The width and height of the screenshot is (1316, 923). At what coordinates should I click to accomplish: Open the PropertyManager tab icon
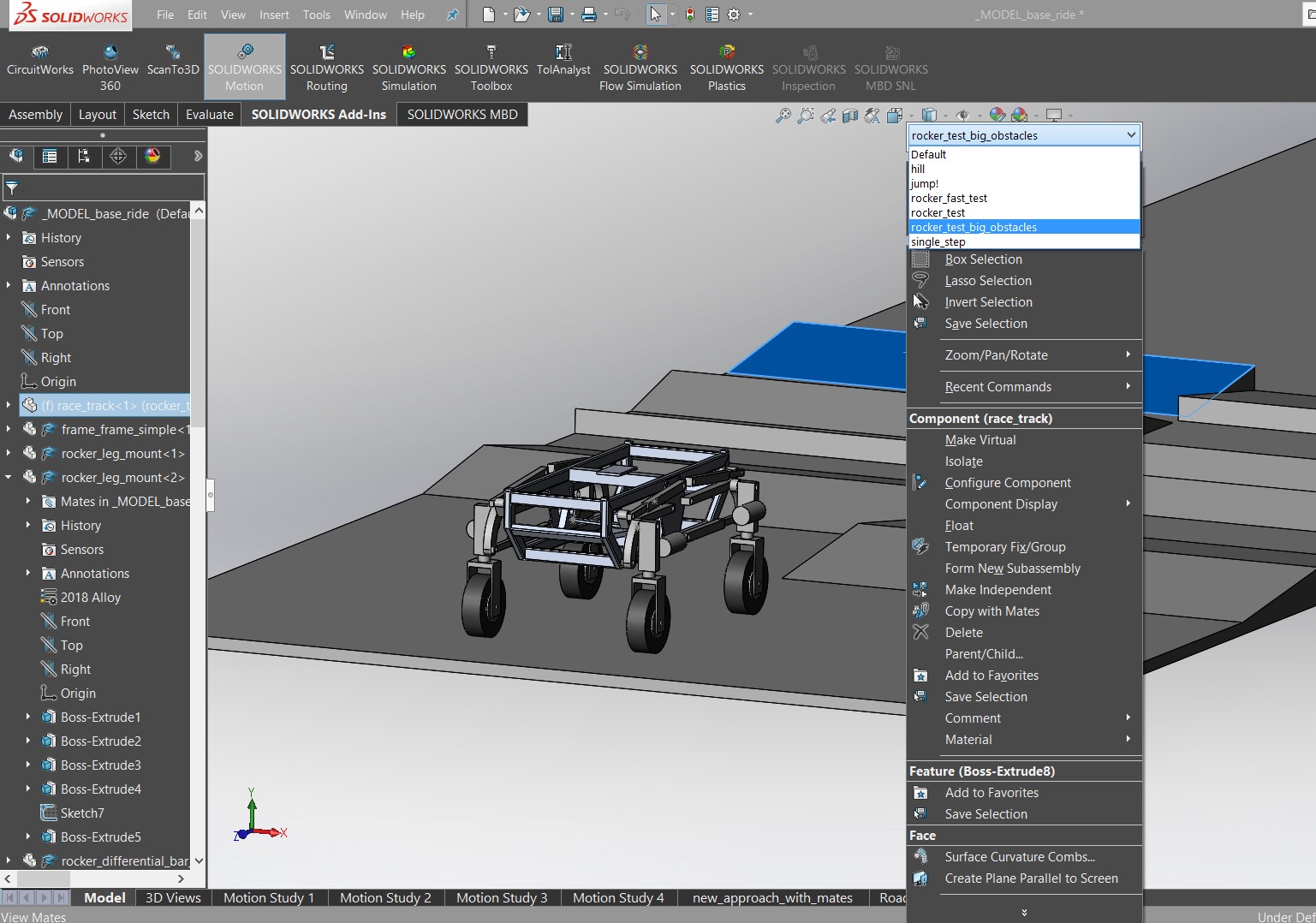coord(50,156)
